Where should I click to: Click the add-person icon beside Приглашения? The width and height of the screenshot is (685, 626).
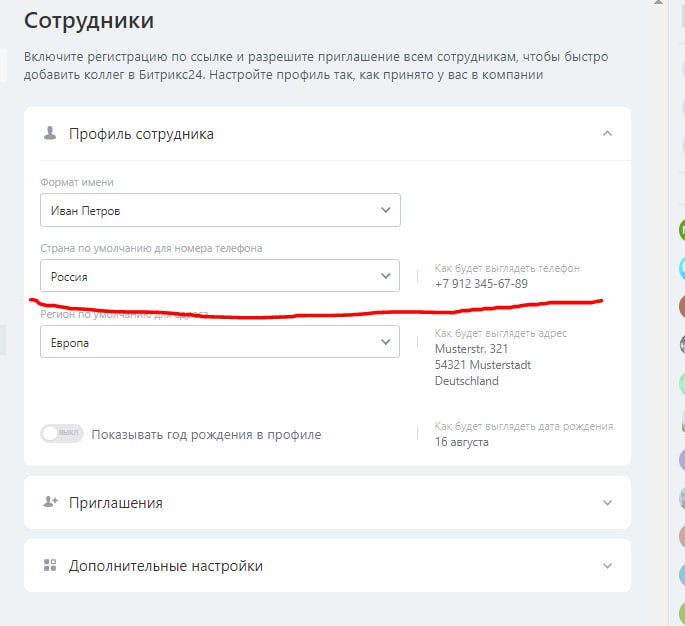[x=50, y=502]
